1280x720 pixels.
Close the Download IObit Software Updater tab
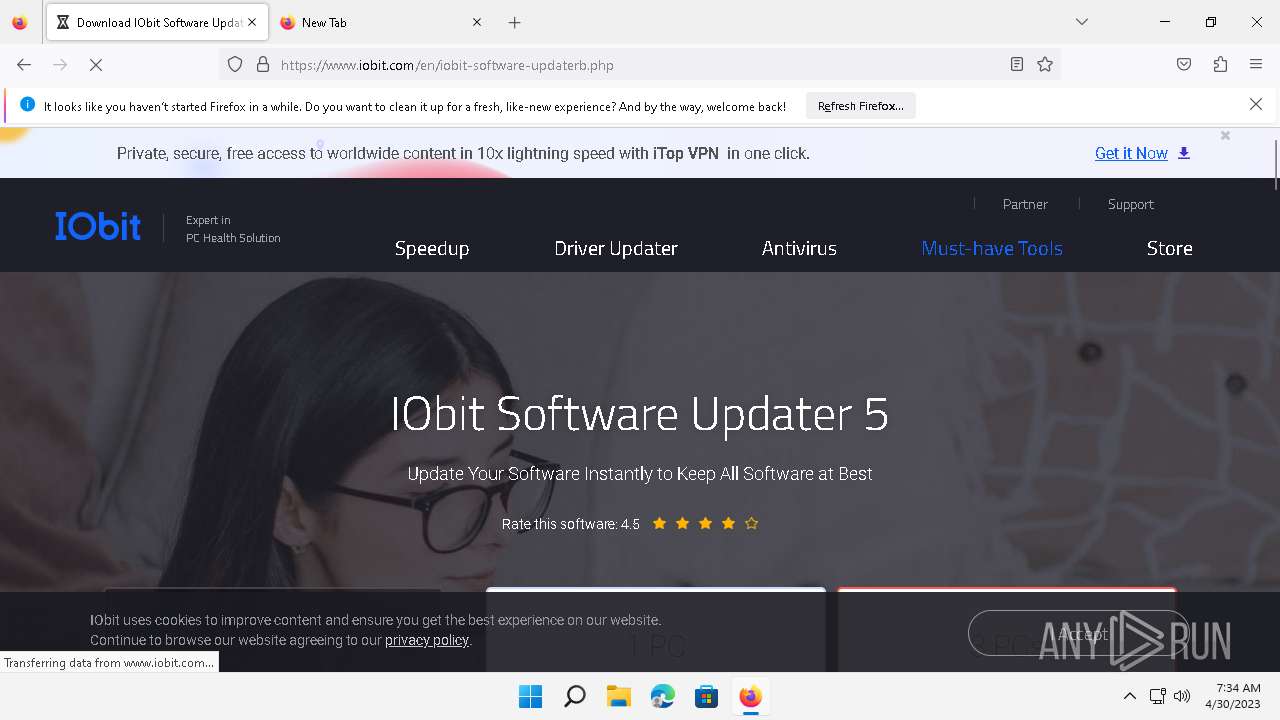click(x=252, y=22)
